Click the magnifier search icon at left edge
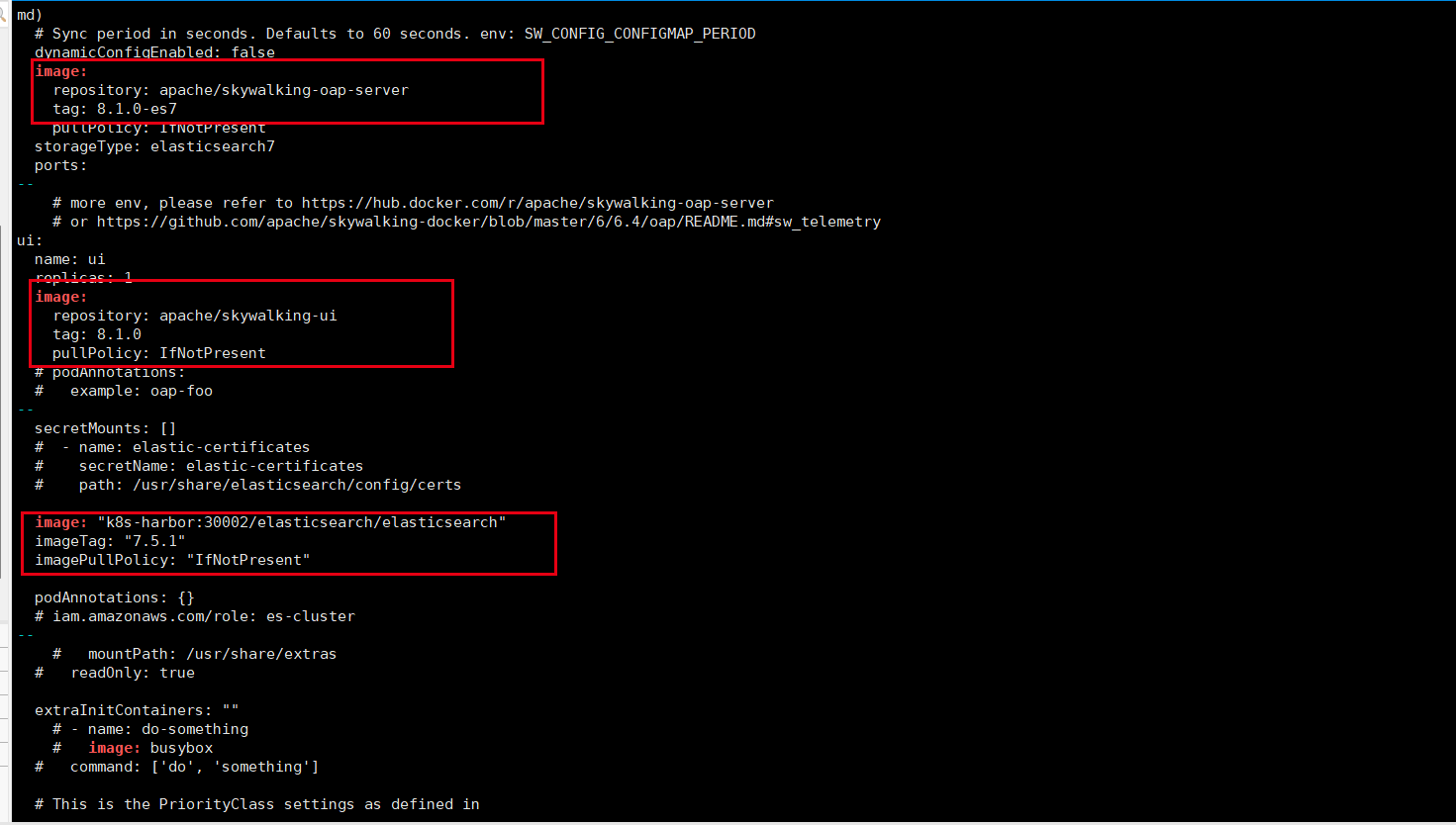Viewport: 1456px width, 825px height. [3, 15]
